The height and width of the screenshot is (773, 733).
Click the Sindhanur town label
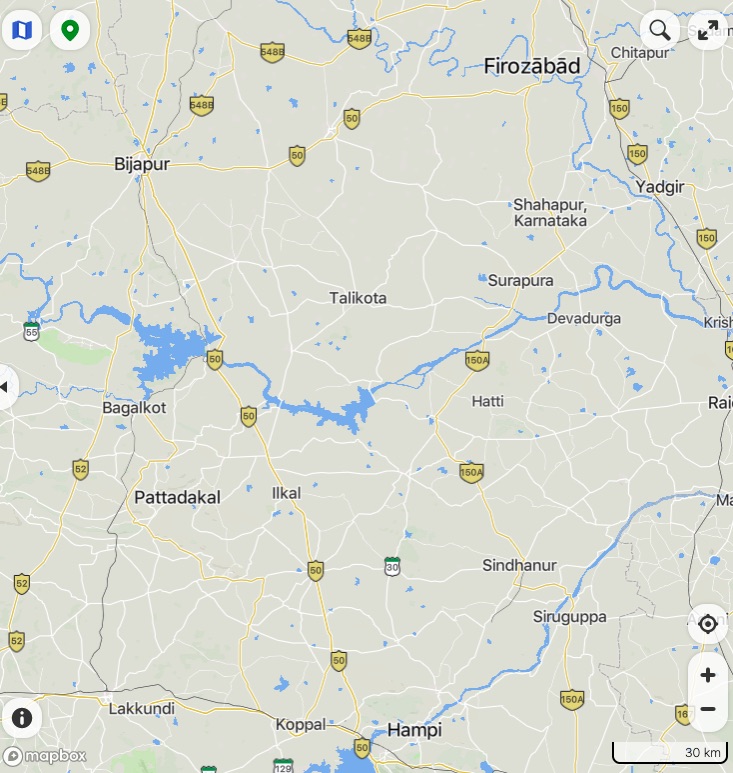pyautogui.click(x=519, y=565)
